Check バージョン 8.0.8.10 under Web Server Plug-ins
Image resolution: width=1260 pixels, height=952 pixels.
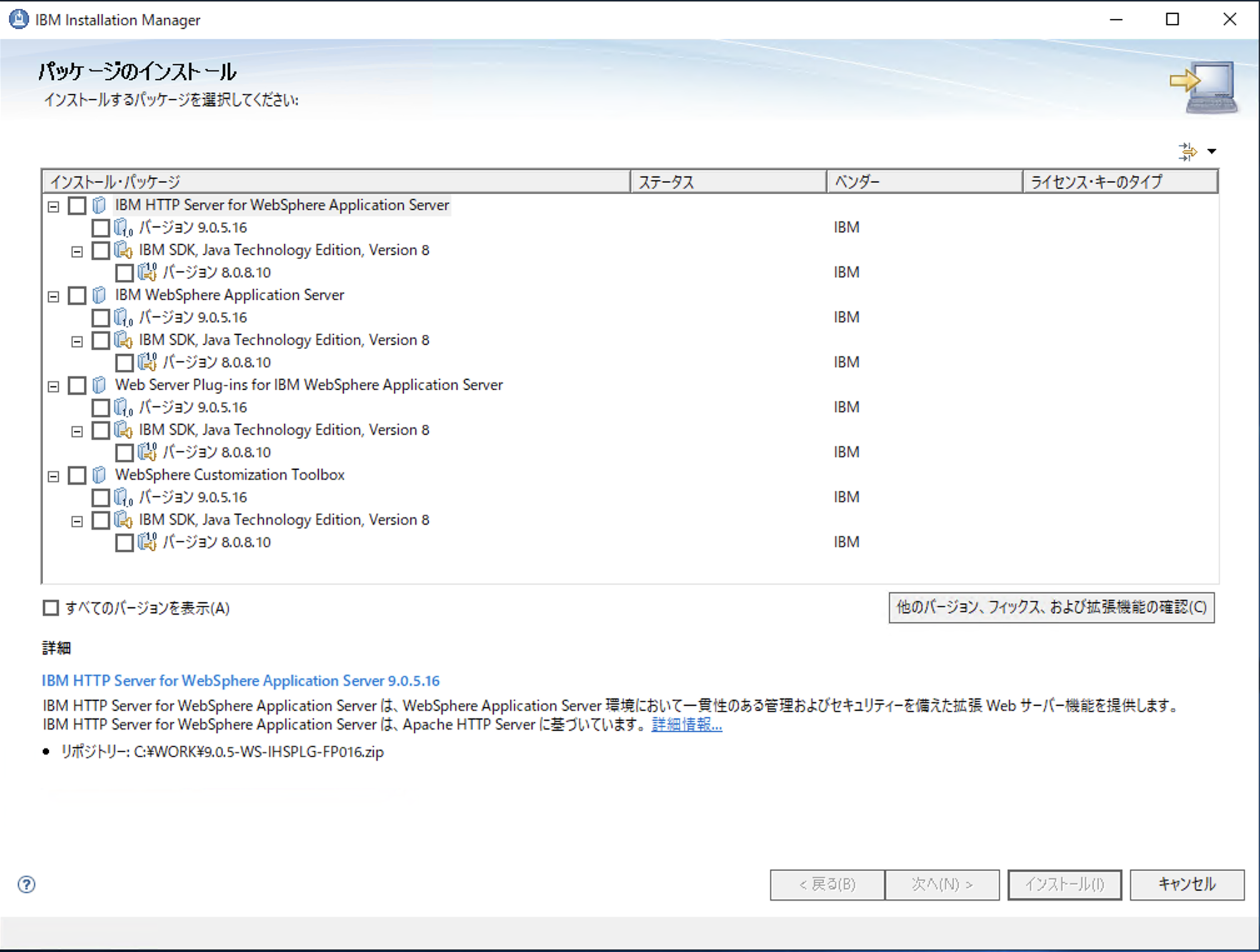tap(124, 452)
